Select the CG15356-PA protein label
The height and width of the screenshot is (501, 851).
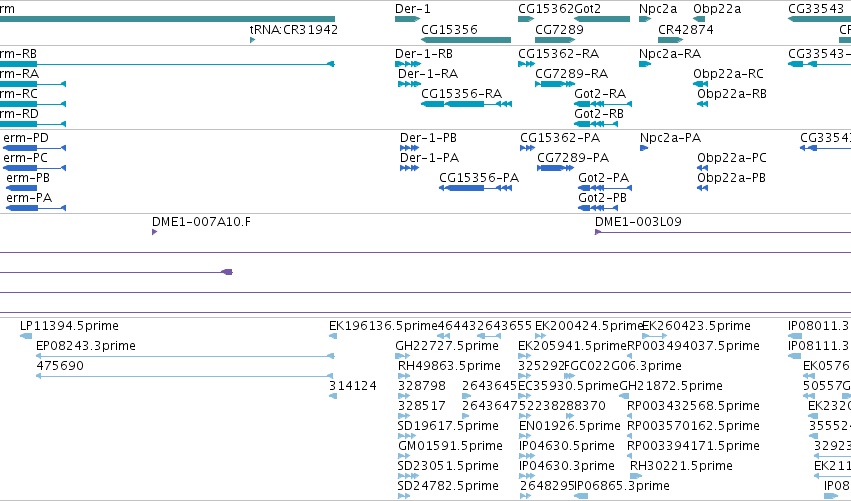[x=479, y=178]
